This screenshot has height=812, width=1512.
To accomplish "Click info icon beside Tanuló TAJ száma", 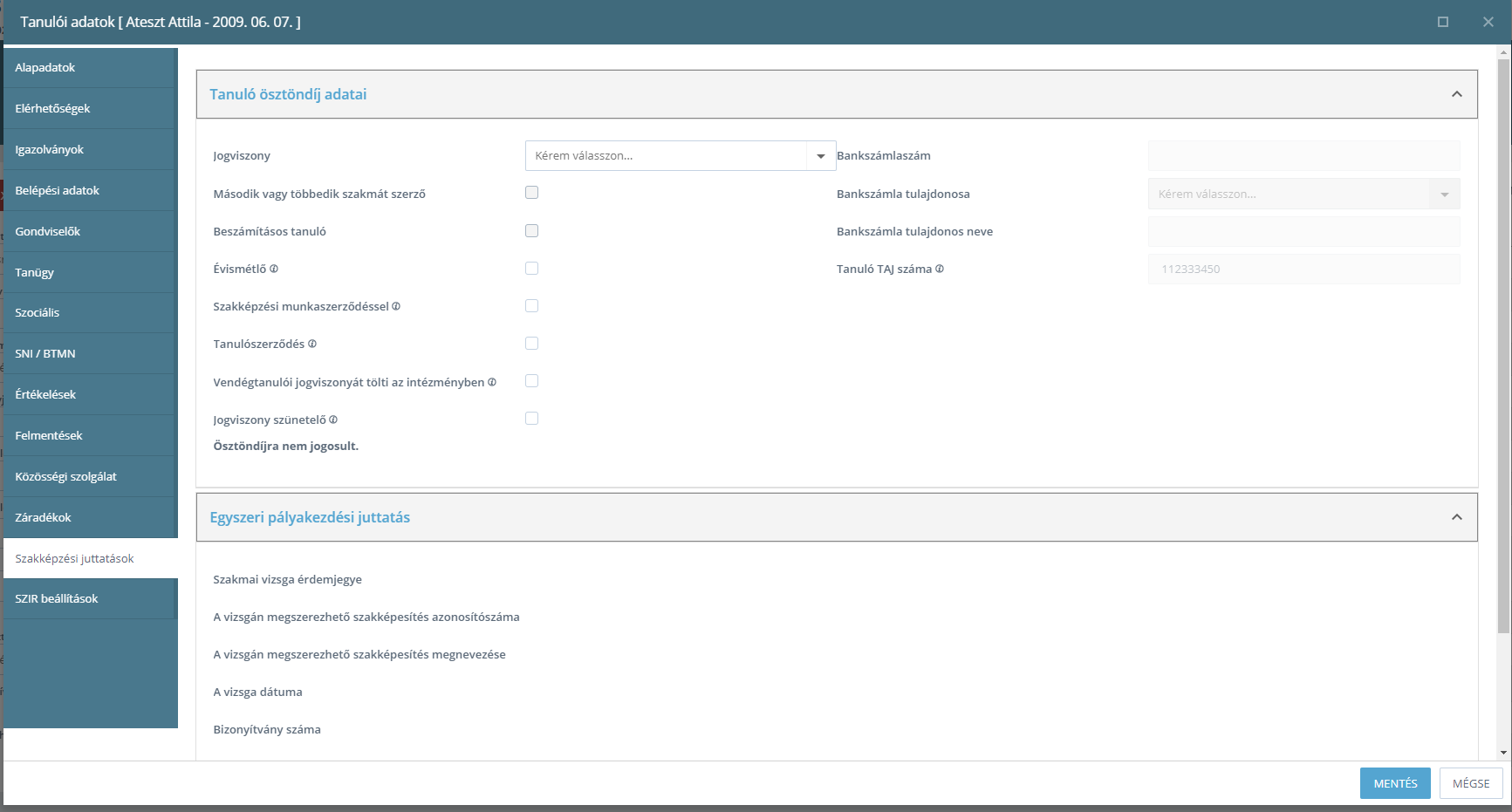I will coord(940,269).
